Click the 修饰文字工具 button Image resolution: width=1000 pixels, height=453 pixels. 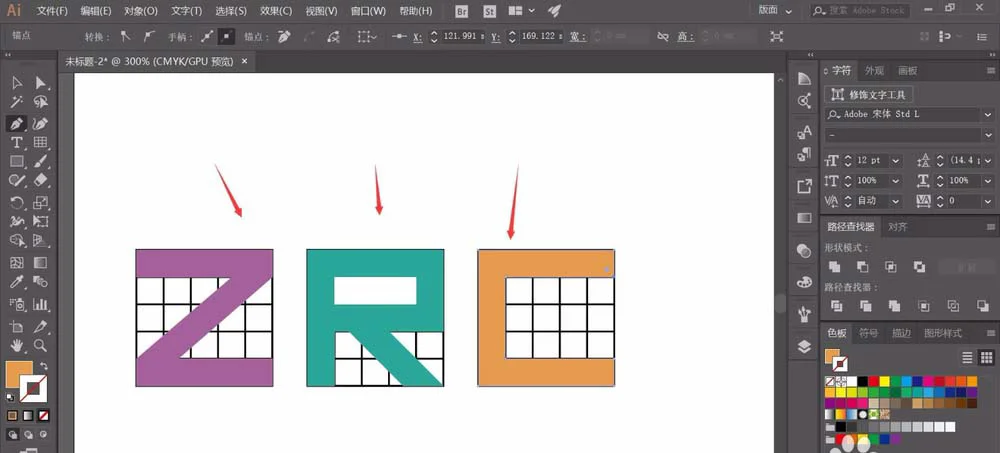pos(869,95)
